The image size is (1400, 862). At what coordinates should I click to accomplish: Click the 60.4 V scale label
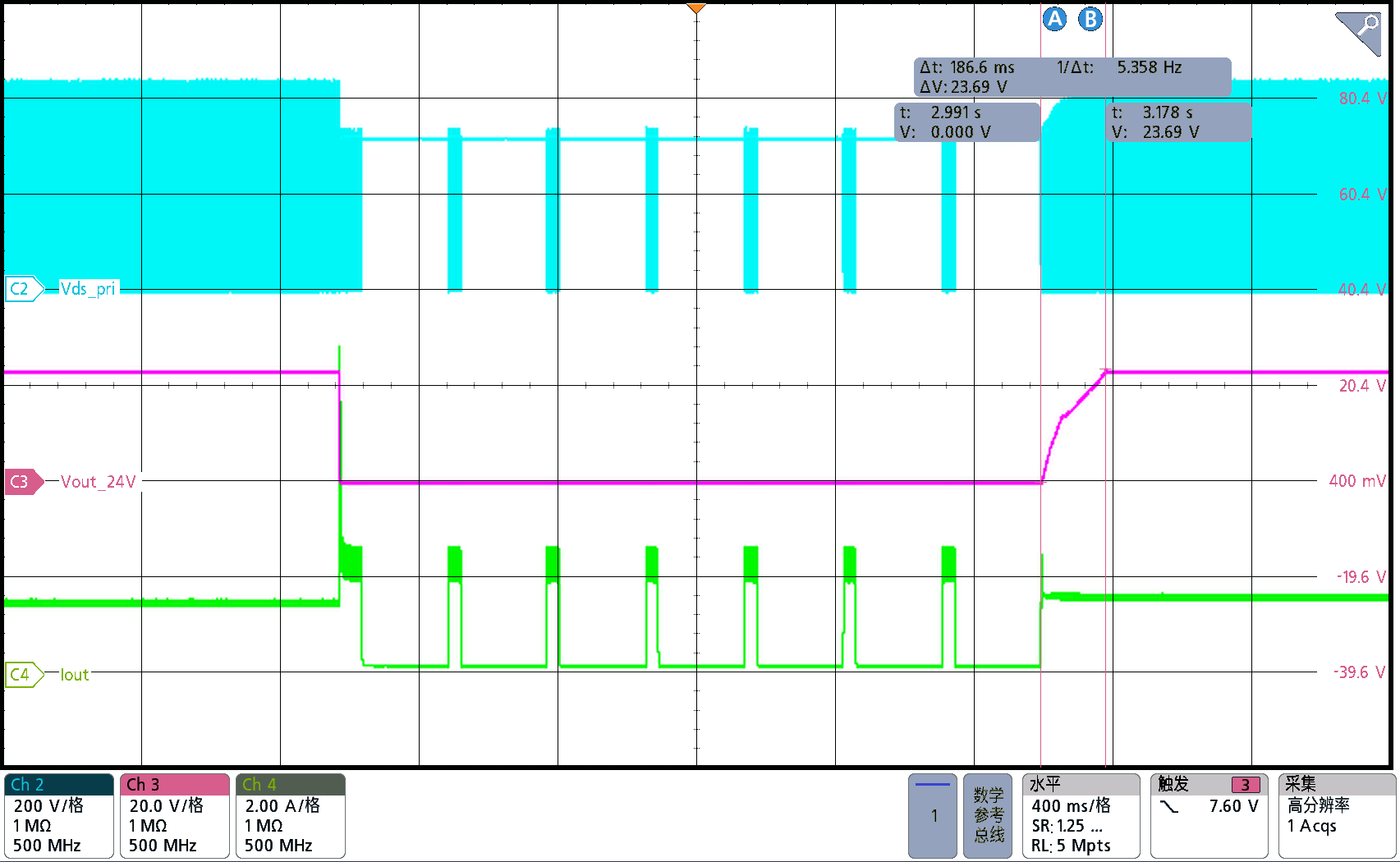pyautogui.click(x=1362, y=195)
